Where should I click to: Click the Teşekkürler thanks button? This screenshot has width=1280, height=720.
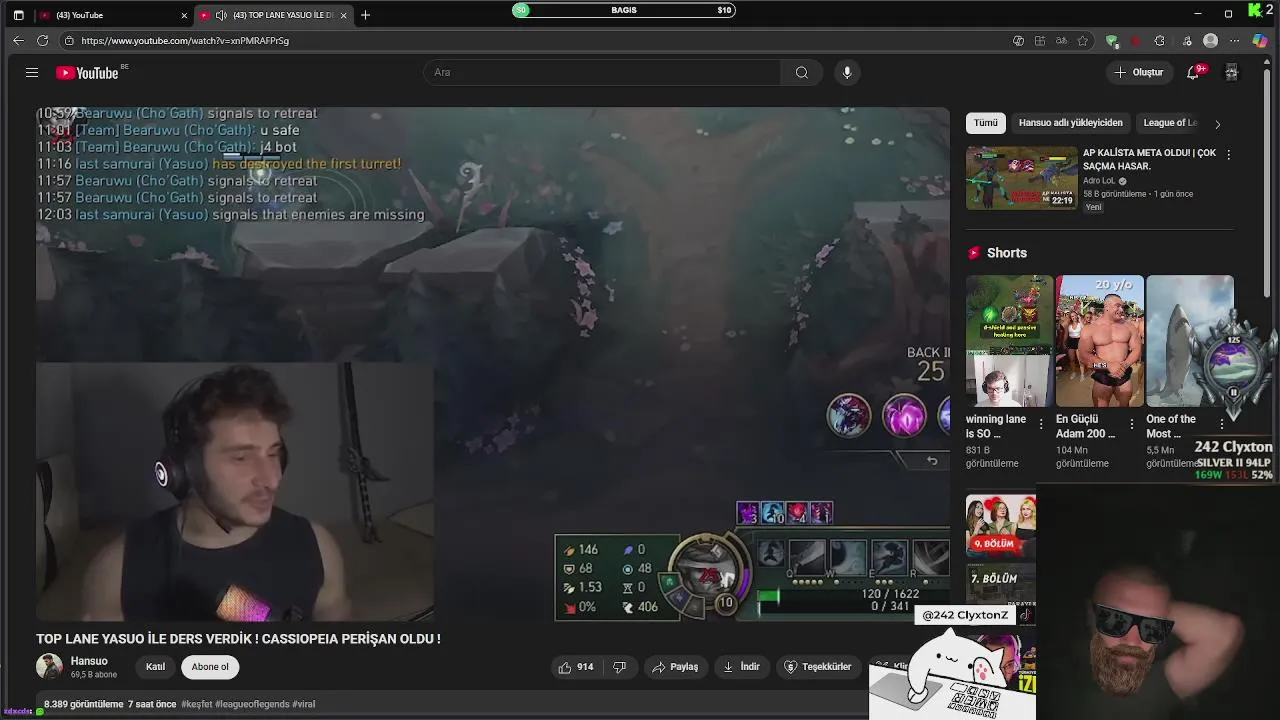(x=818, y=667)
